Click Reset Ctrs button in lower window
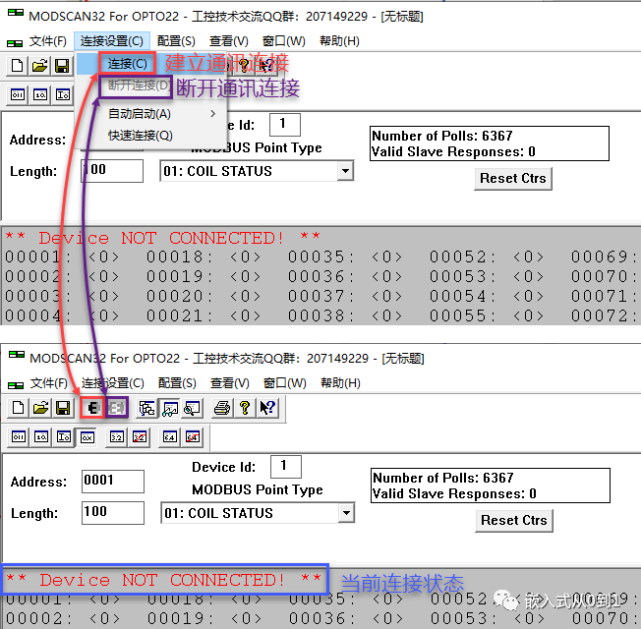641x629 pixels. coord(514,521)
